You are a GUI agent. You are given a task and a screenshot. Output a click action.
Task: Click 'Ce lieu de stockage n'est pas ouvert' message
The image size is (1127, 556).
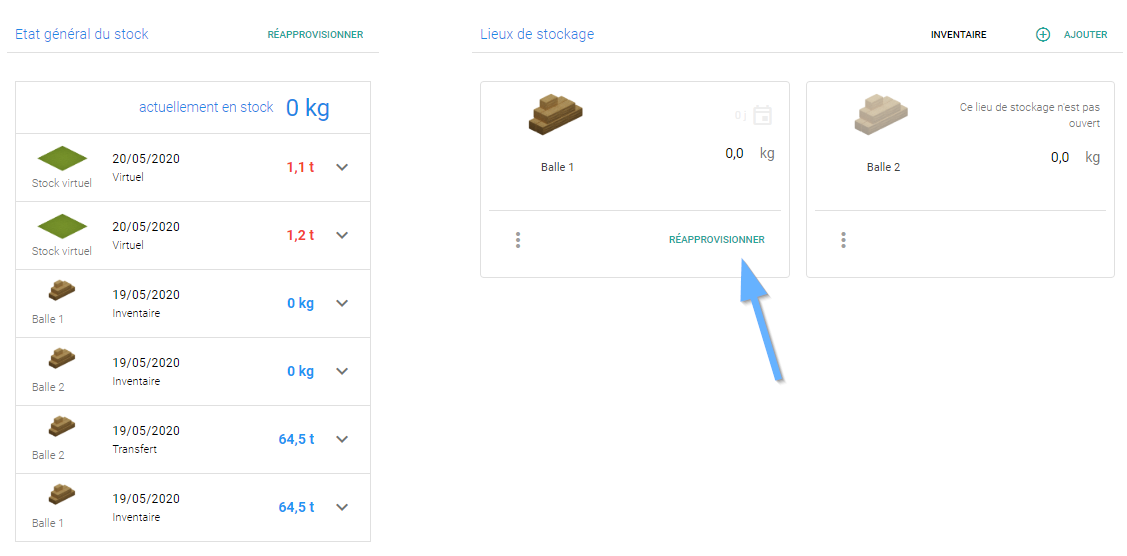(x=1030, y=115)
